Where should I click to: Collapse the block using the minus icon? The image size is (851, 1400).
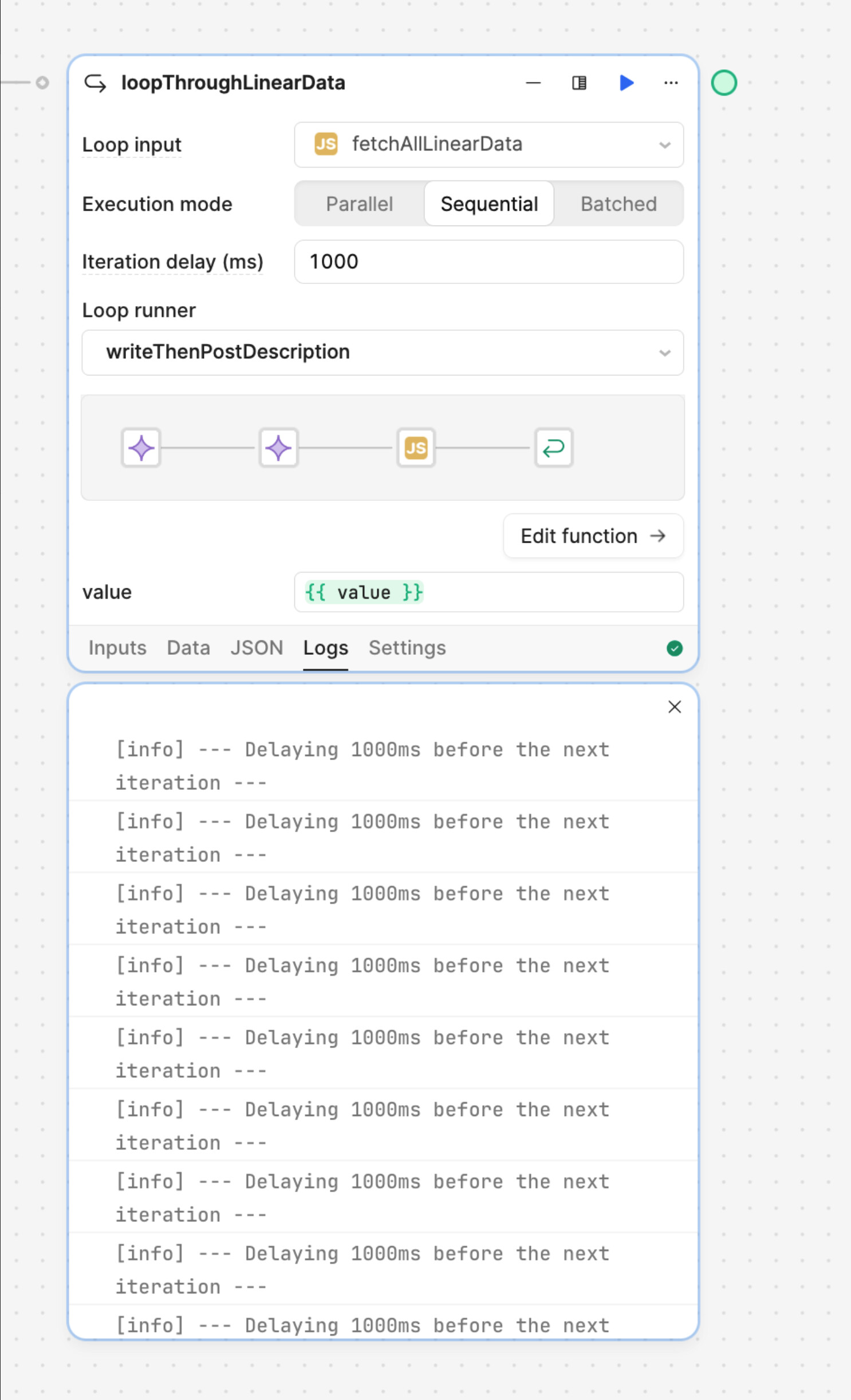click(x=533, y=83)
